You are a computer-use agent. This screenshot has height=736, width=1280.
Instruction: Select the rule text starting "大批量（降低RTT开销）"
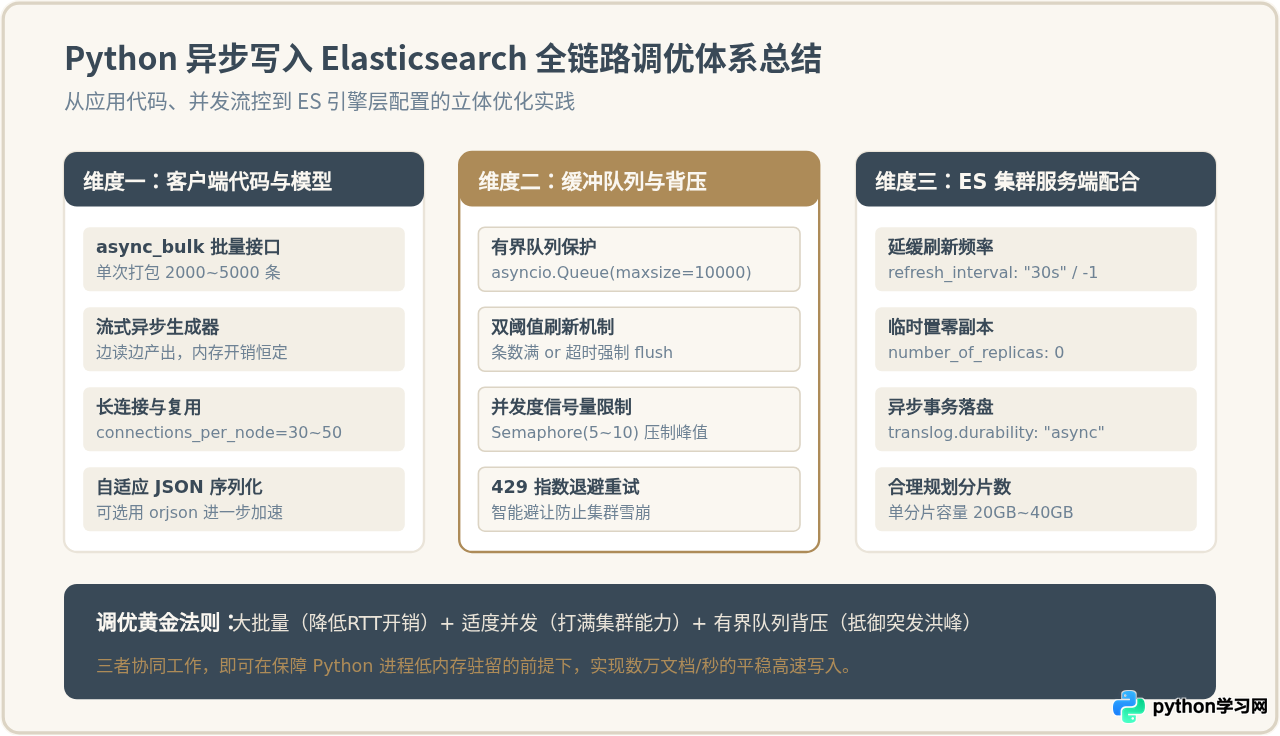[x=603, y=623]
